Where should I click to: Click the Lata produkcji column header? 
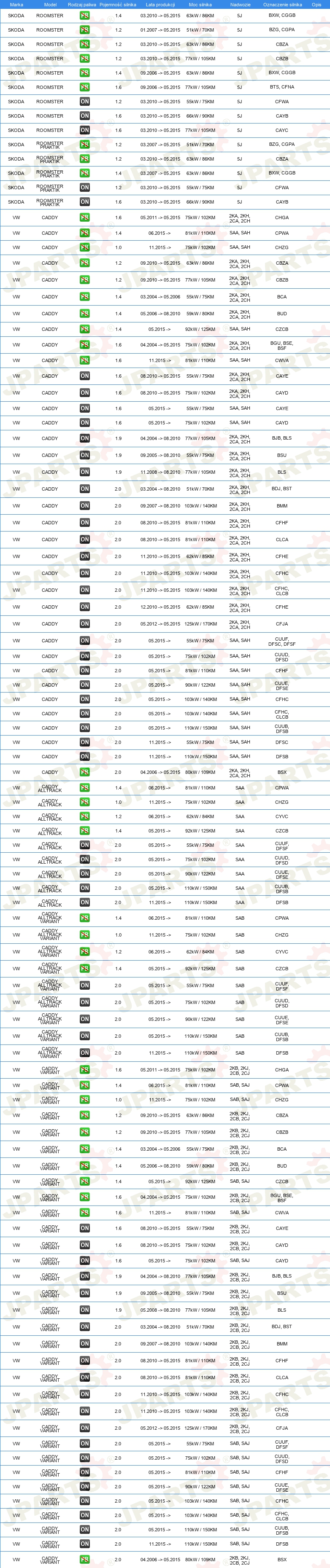[x=160, y=4]
